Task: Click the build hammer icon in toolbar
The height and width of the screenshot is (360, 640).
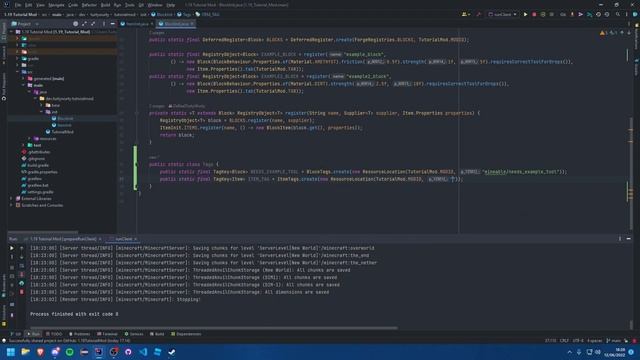Action: (478, 14)
